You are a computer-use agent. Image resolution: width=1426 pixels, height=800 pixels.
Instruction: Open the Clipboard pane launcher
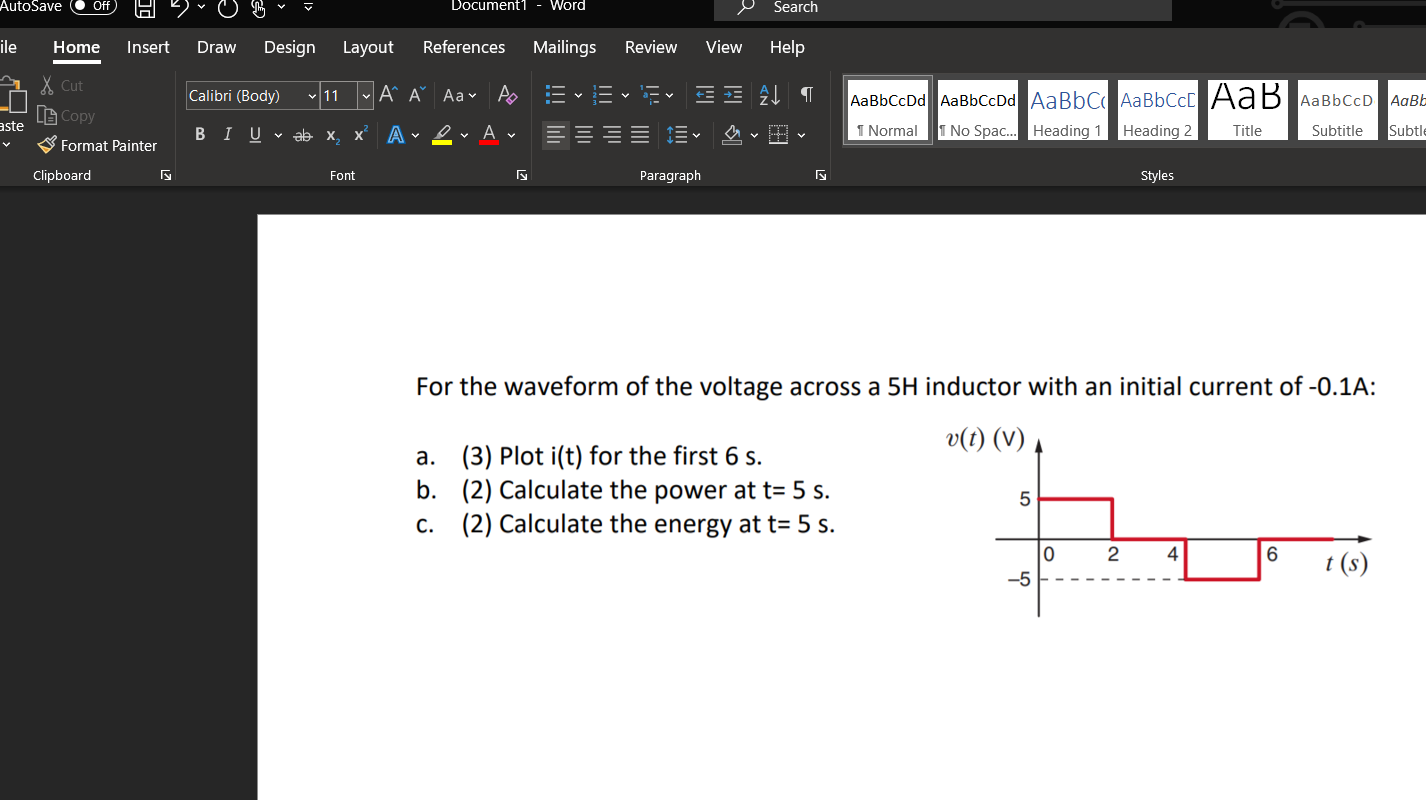(166, 176)
